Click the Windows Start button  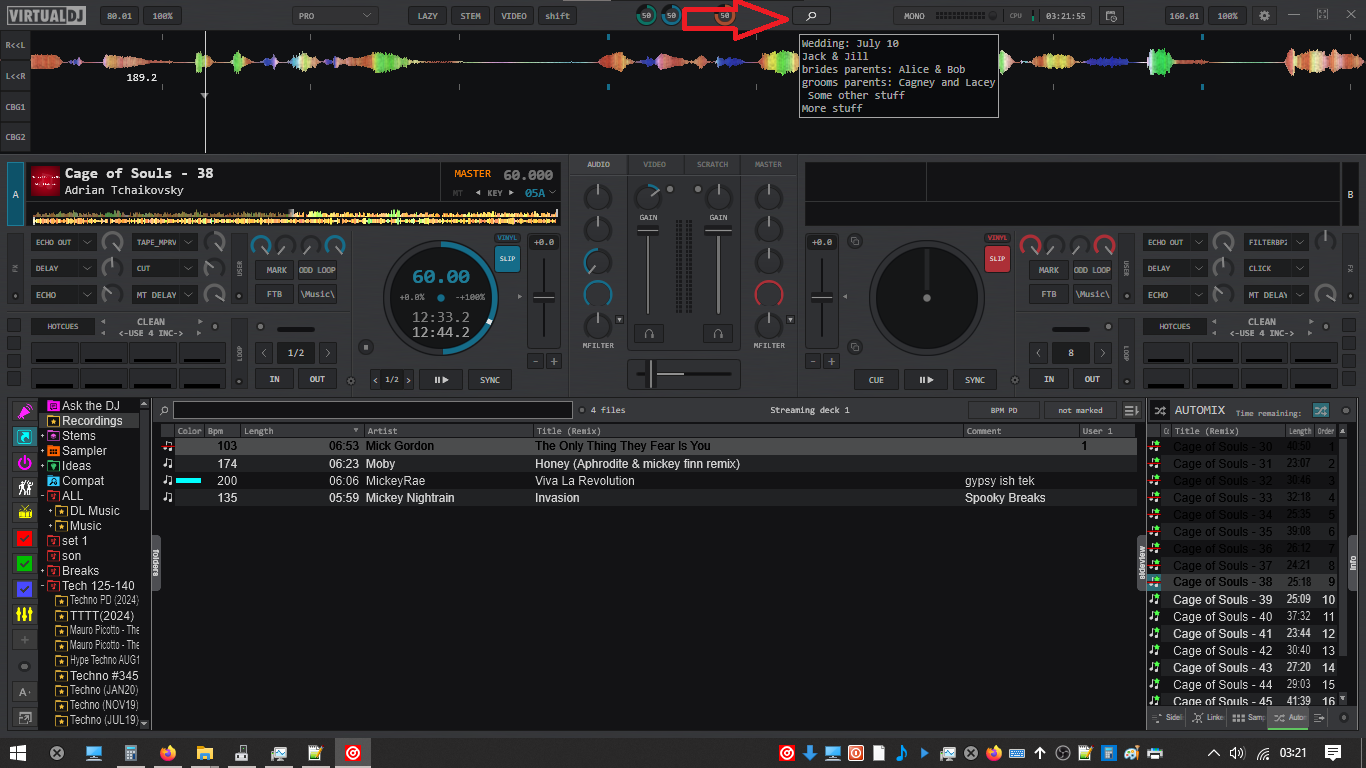coord(18,752)
